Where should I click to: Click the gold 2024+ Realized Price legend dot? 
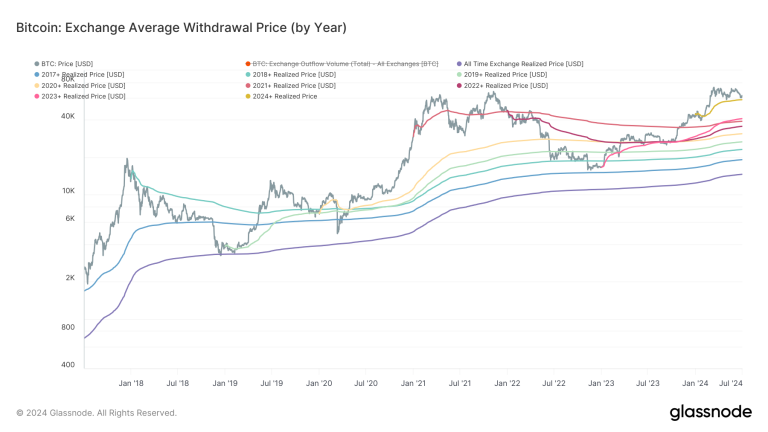(x=247, y=97)
